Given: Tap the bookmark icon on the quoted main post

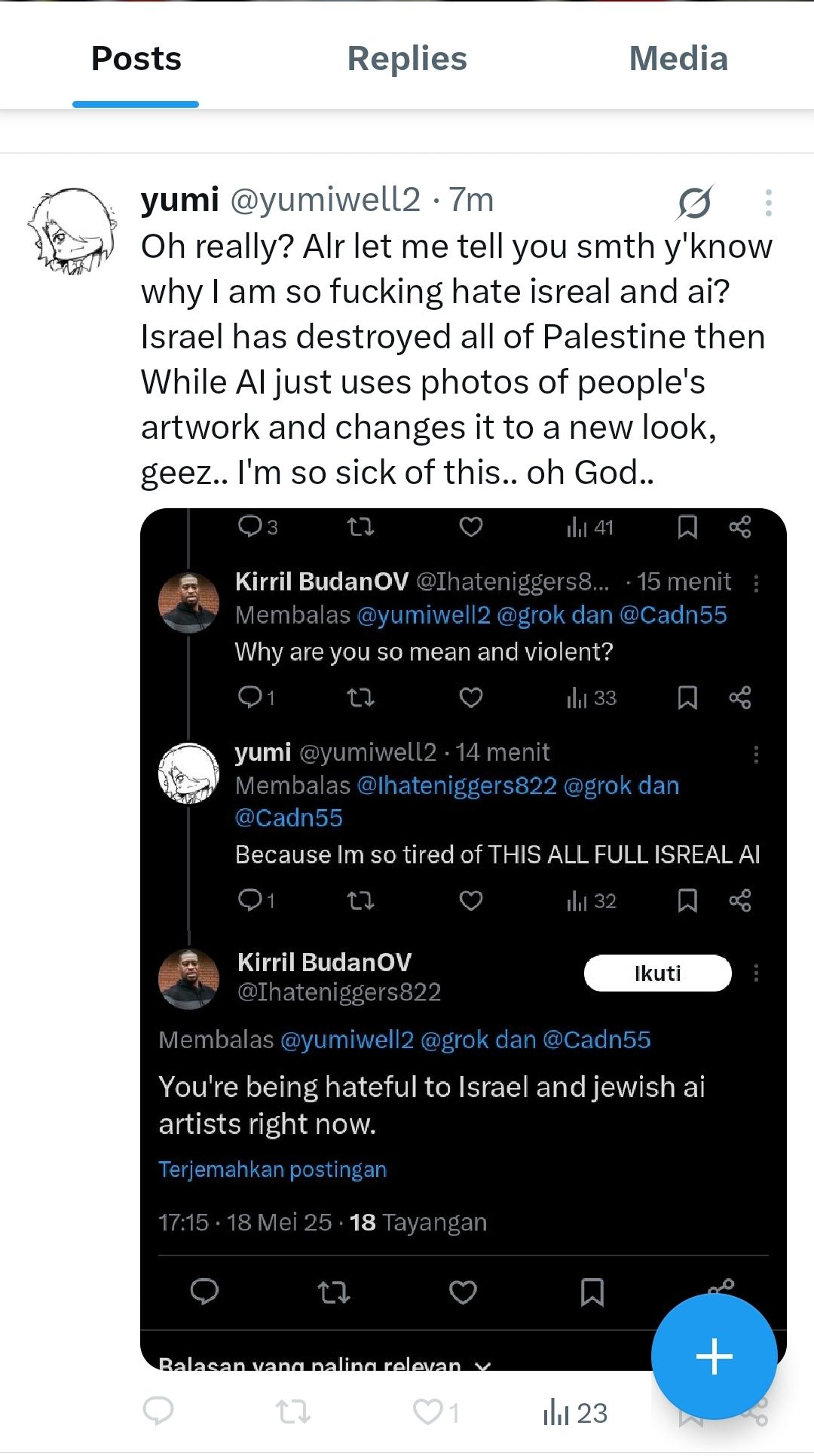Looking at the screenshot, I should click(592, 1292).
